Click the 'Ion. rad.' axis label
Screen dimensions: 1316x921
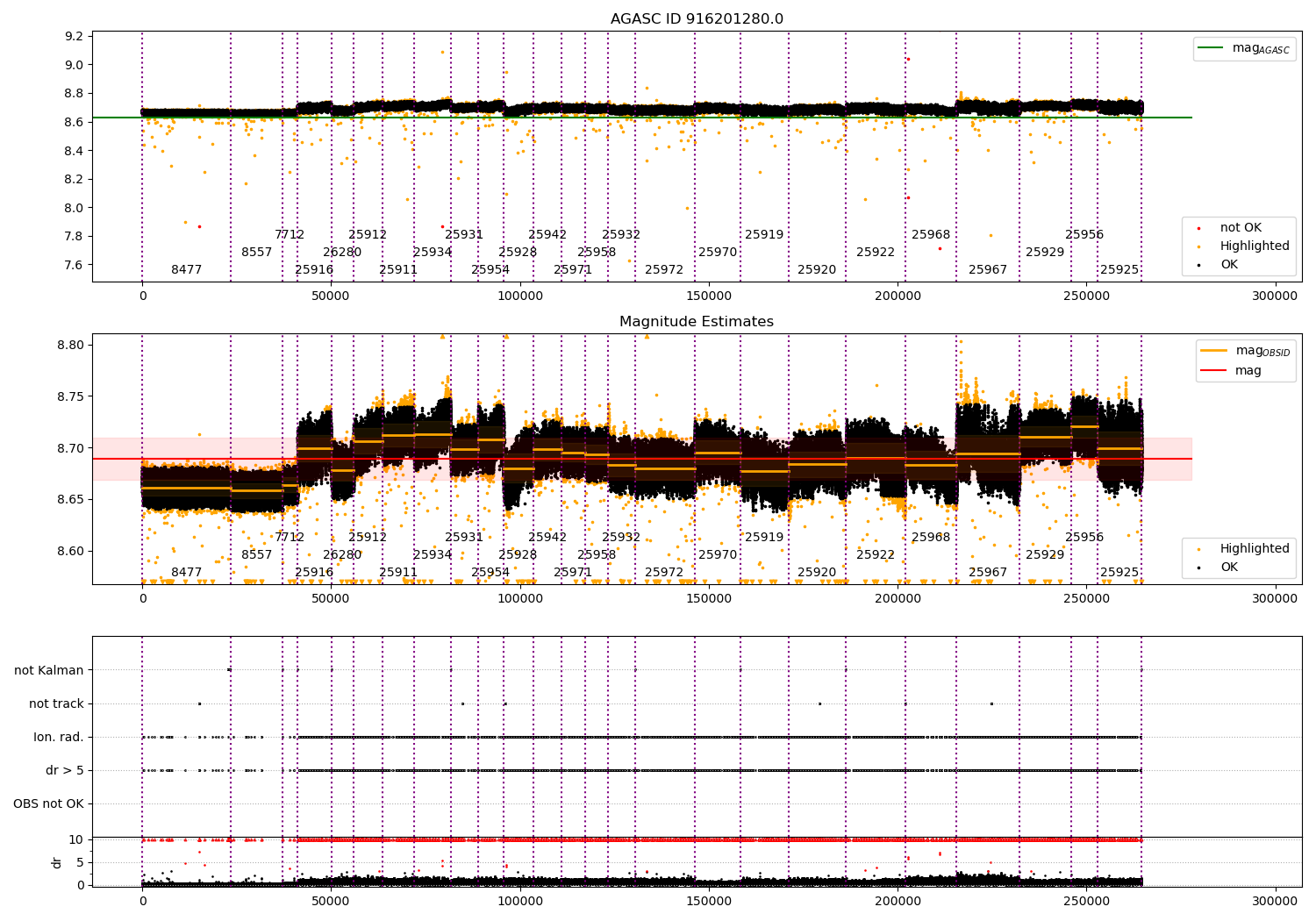tap(59, 737)
